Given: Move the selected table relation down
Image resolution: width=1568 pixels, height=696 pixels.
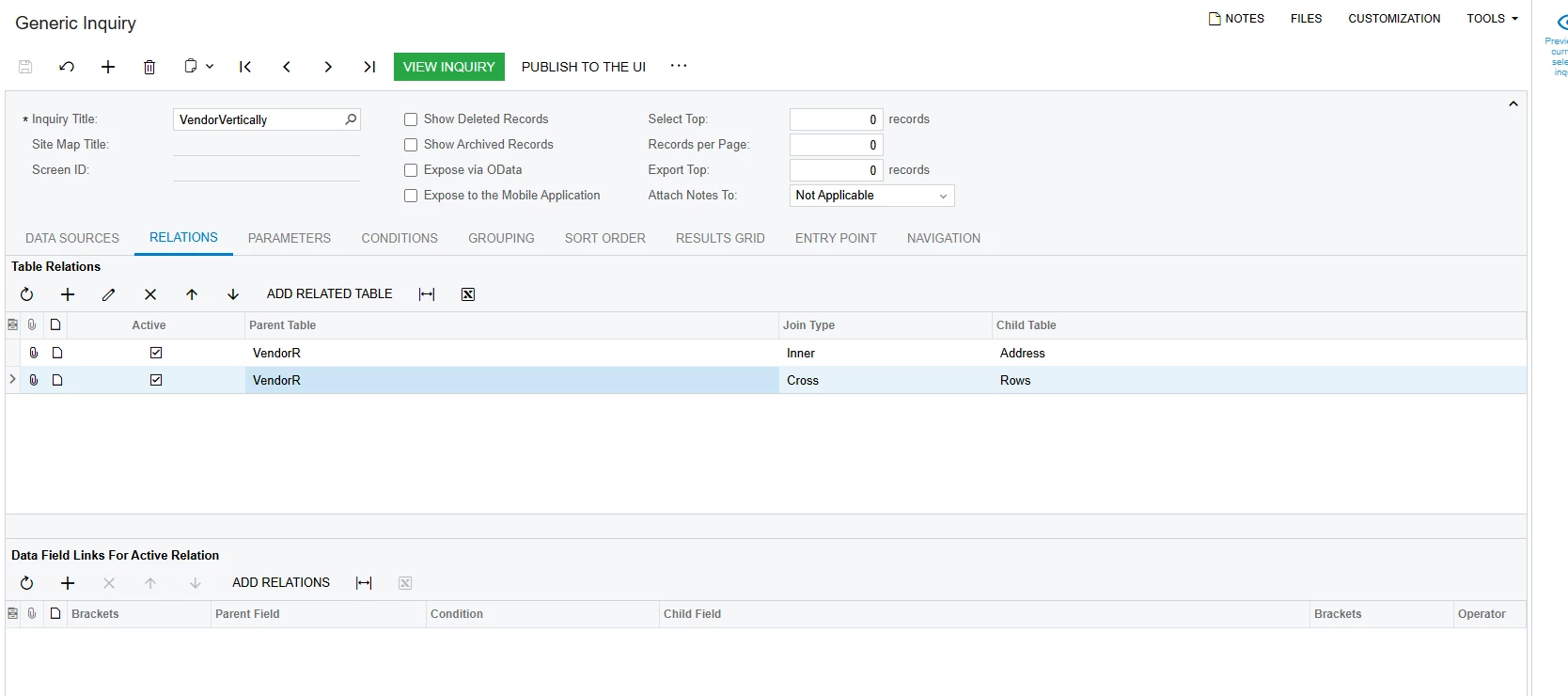Looking at the screenshot, I should (x=233, y=294).
